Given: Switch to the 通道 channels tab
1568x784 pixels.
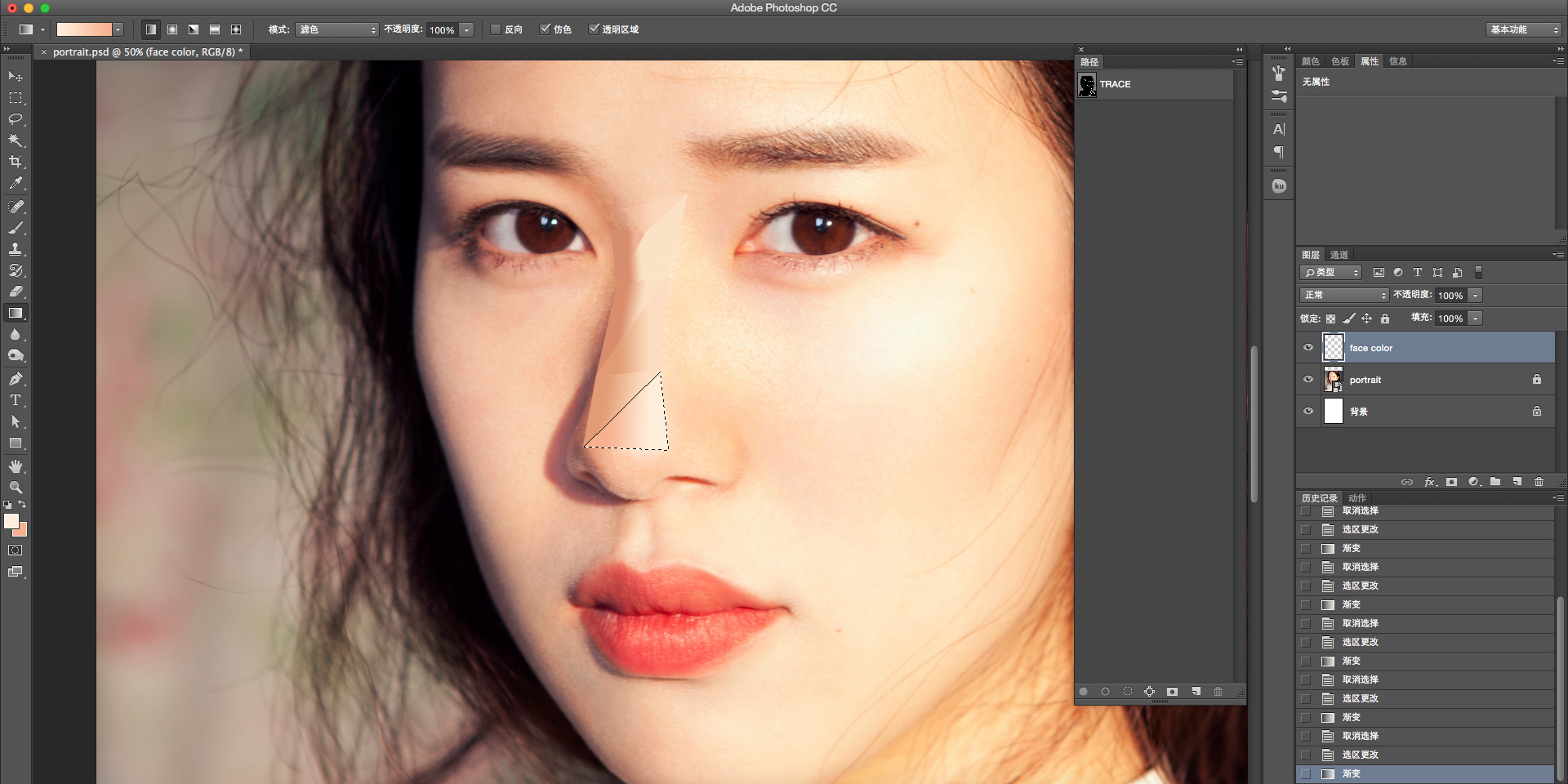Looking at the screenshot, I should click(x=1339, y=255).
